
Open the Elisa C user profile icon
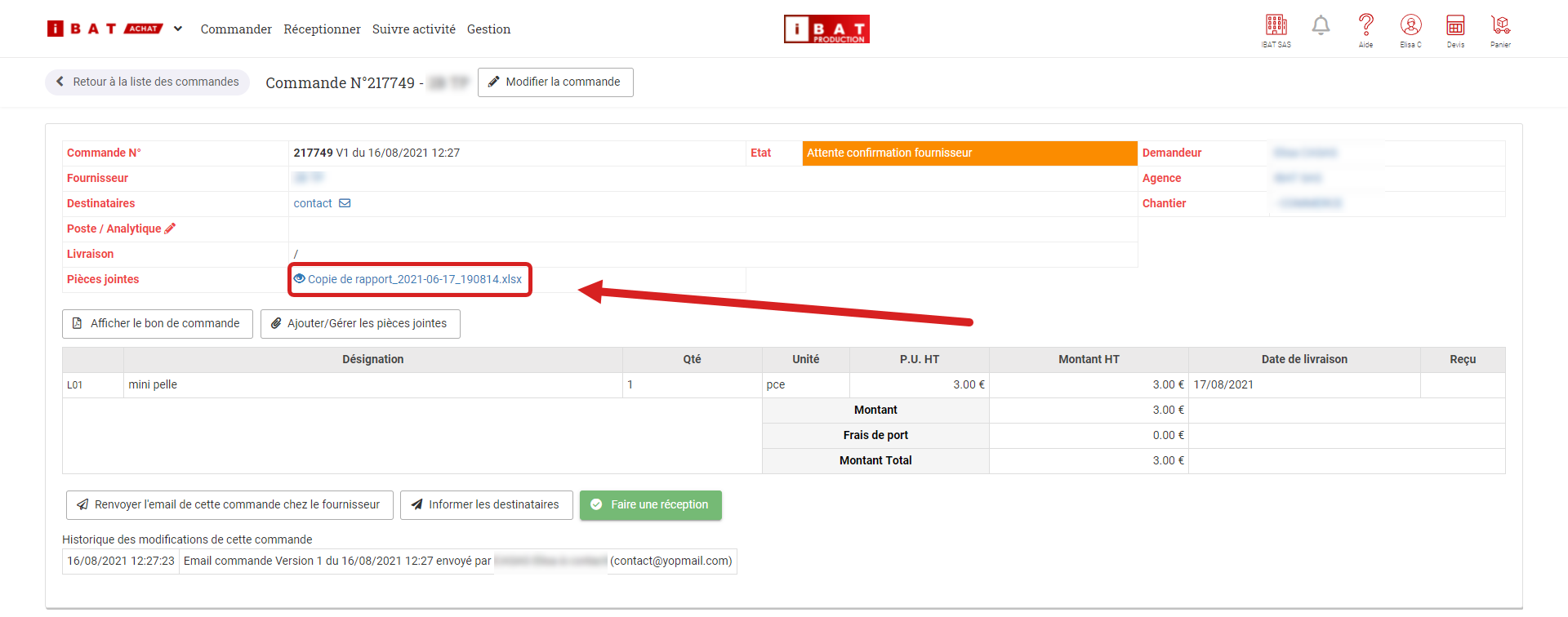[x=1410, y=26]
